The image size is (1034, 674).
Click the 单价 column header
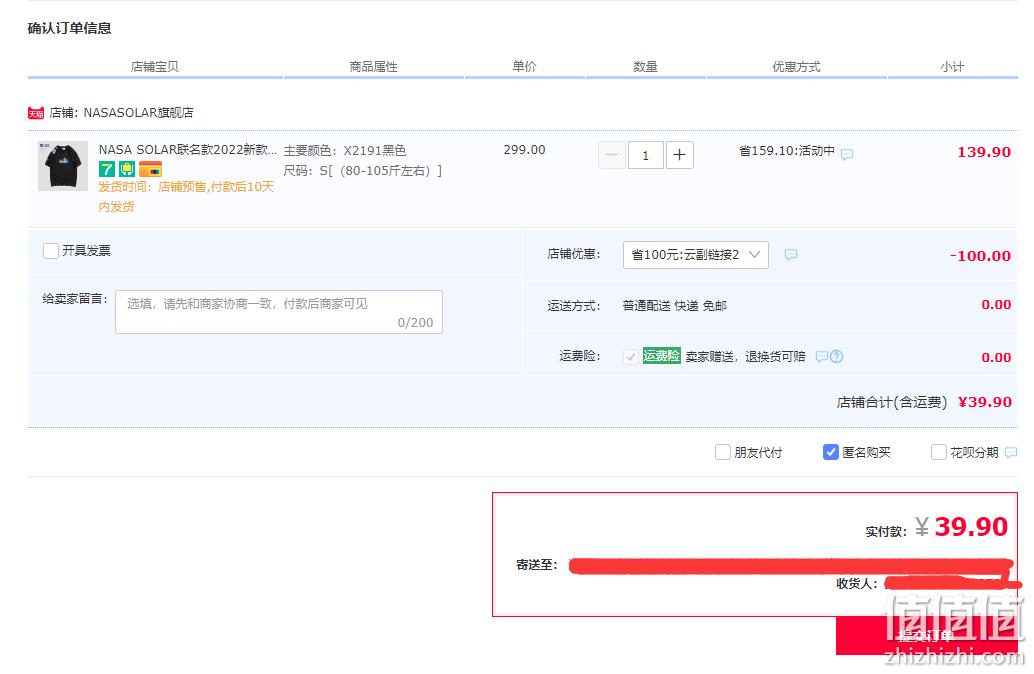(524, 66)
